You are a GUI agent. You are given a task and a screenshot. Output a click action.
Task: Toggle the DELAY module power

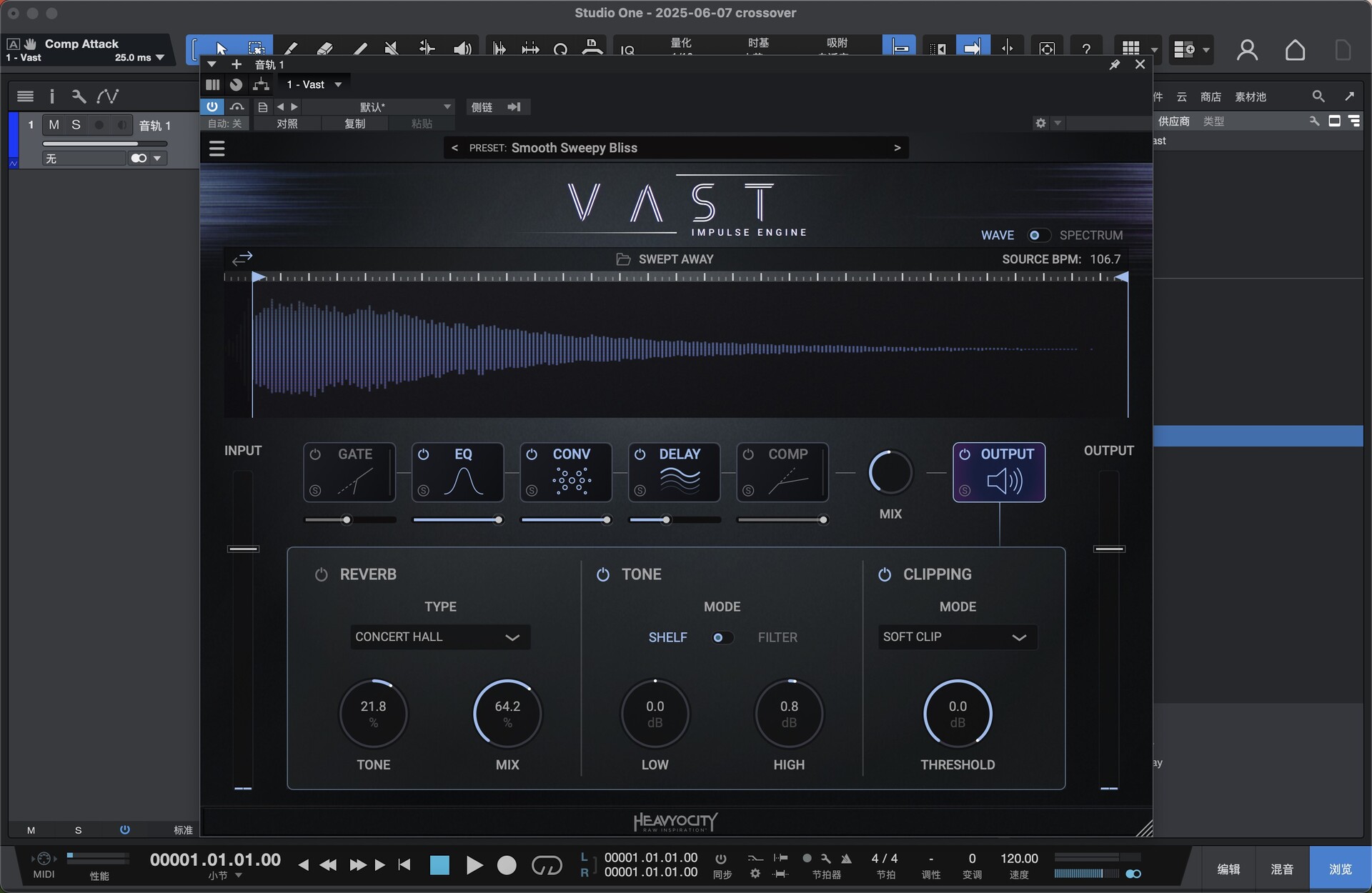640,454
